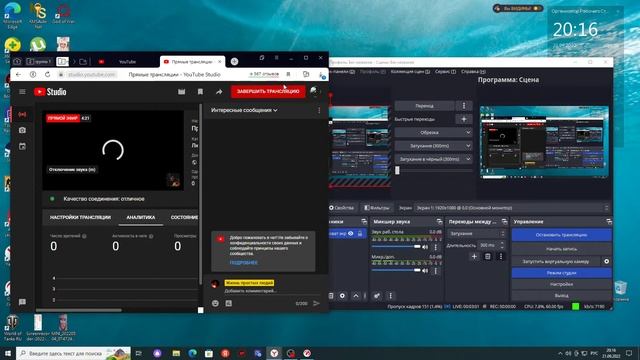Screen dimensions: 640x360
Task: Adjust the desktop audio volume slider
Action: tap(396, 247)
